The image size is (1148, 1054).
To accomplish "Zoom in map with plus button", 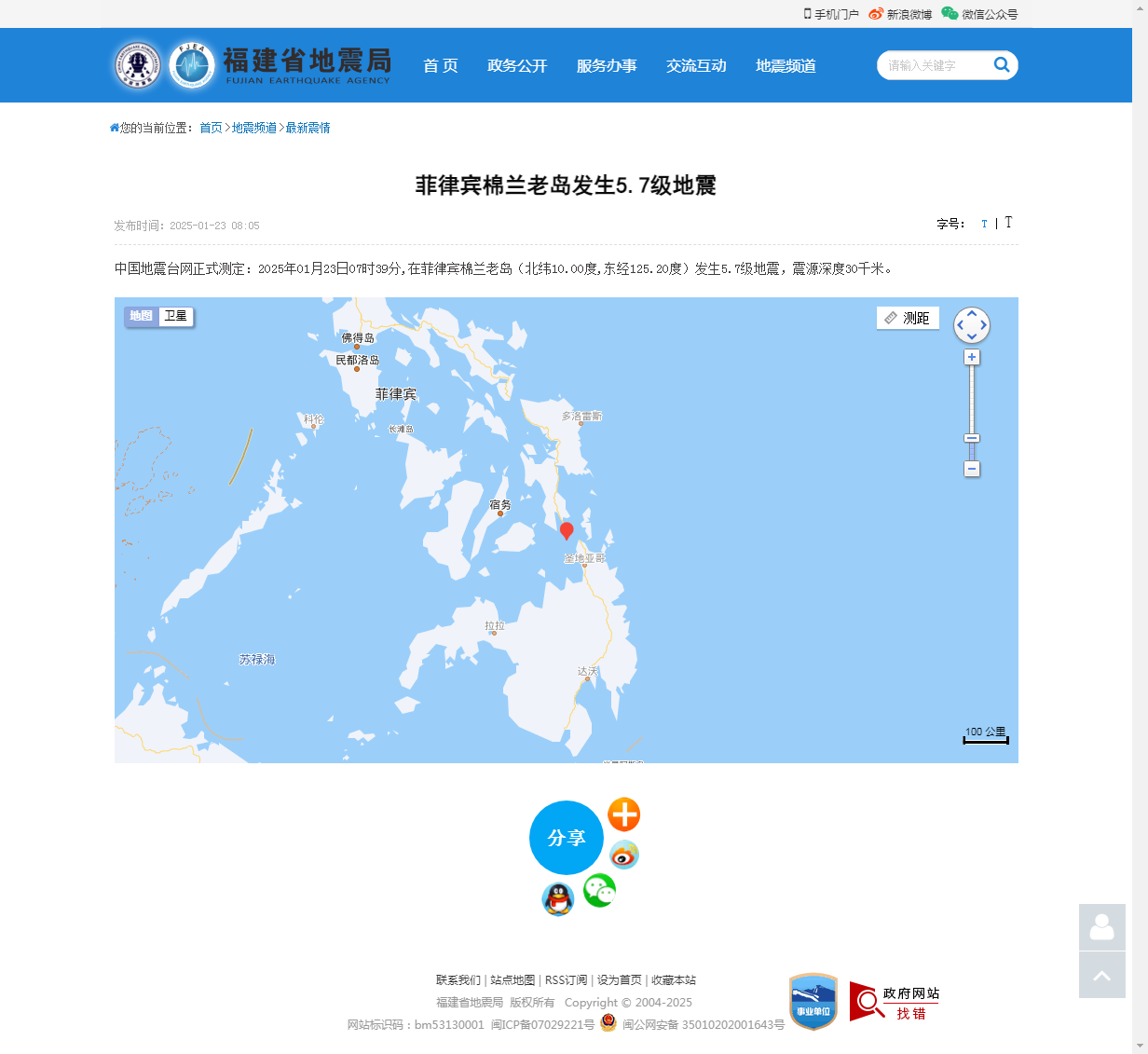I will (972, 357).
